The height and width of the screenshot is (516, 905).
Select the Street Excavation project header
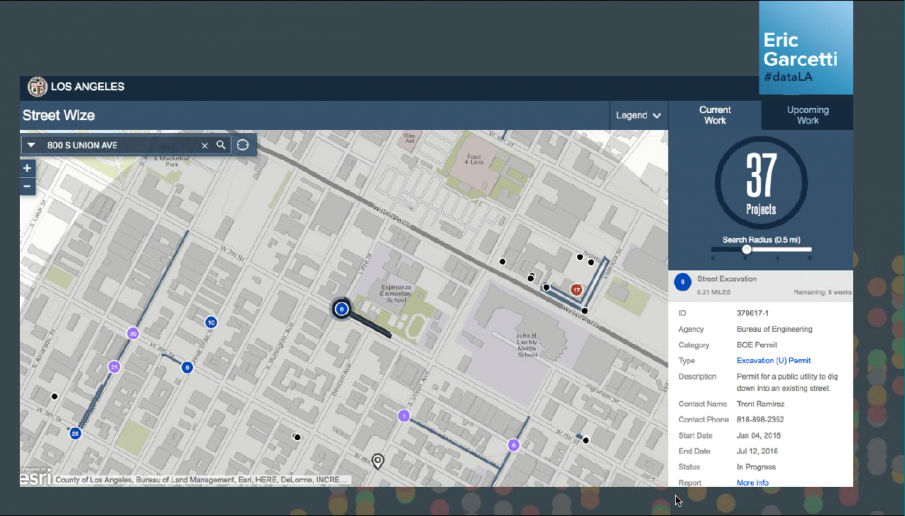[761, 285]
